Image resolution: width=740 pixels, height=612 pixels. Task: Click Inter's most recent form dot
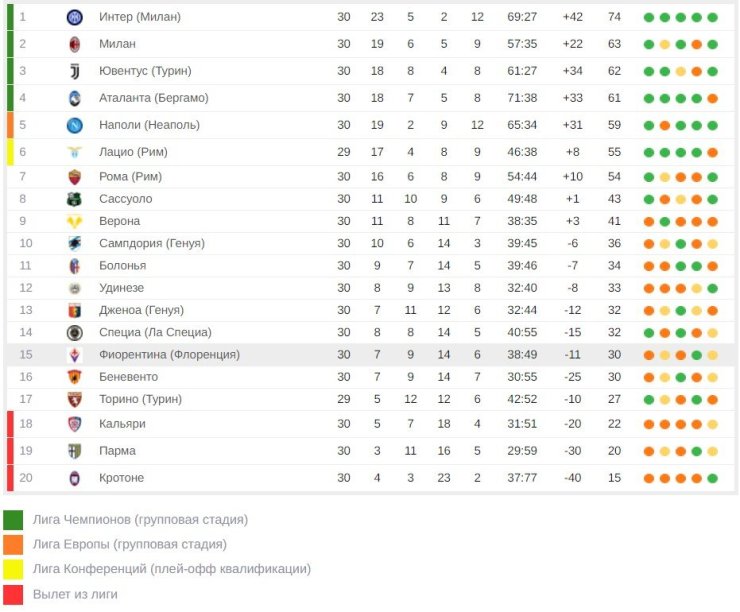click(x=713, y=17)
